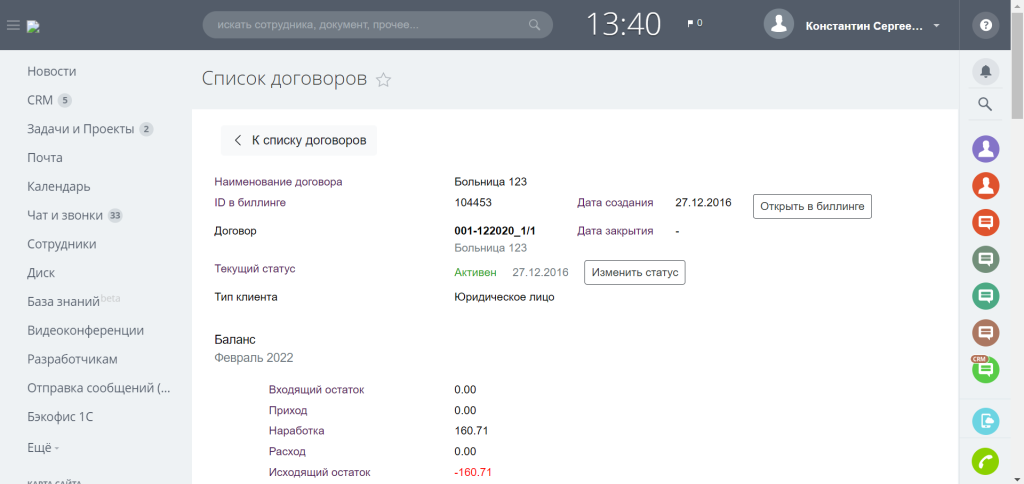Click the broken logo image in header
This screenshot has width=1024, height=484.
[33, 27]
